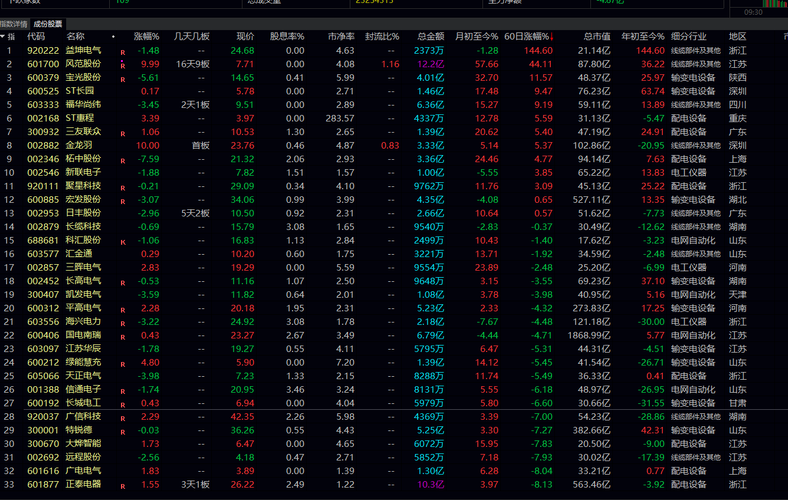The width and height of the screenshot is (788, 500).
Task: Sort by the 总金额 column header
Action: tap(431, 37)
